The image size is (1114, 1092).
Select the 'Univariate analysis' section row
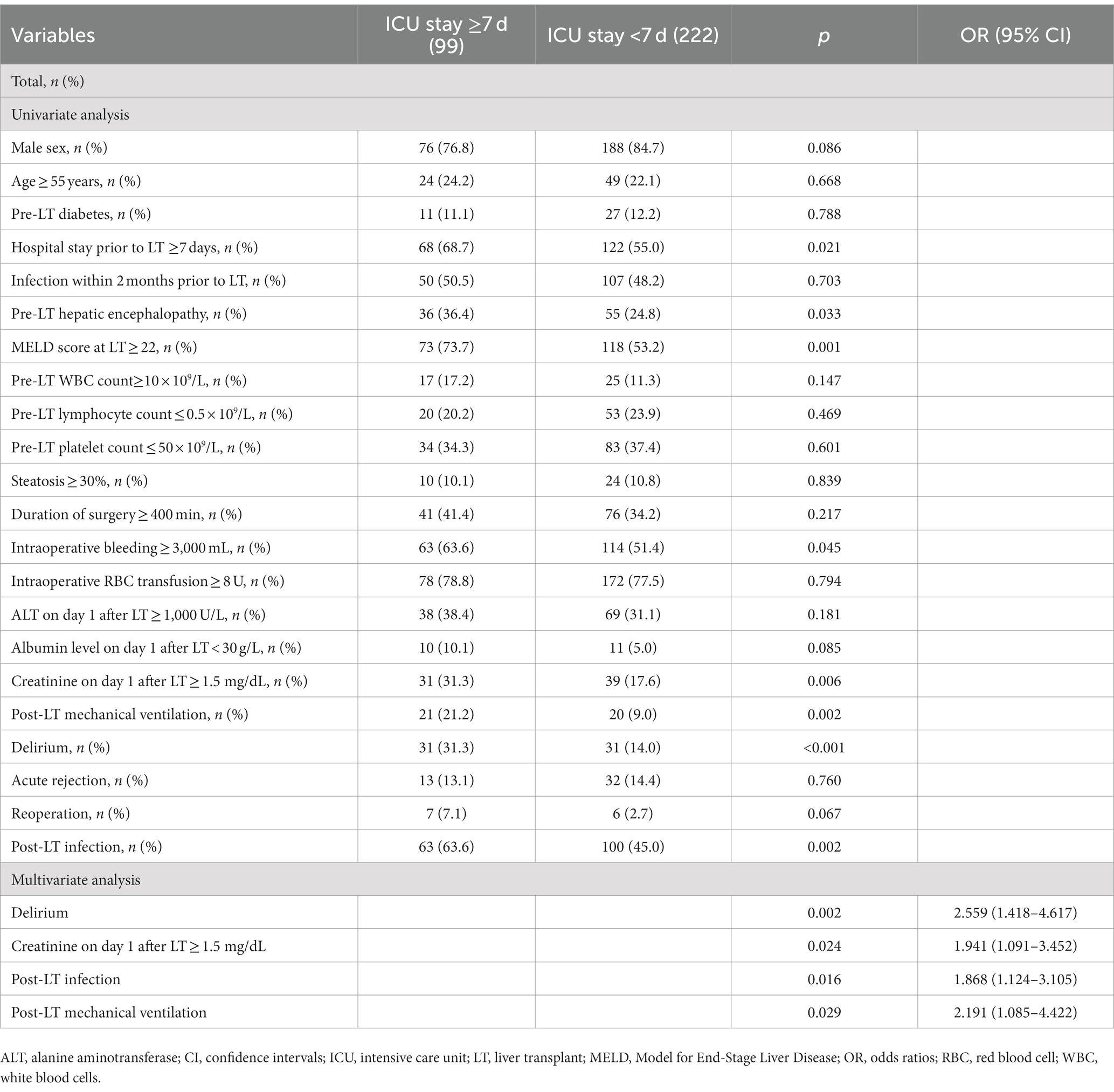tap(557, 115)
